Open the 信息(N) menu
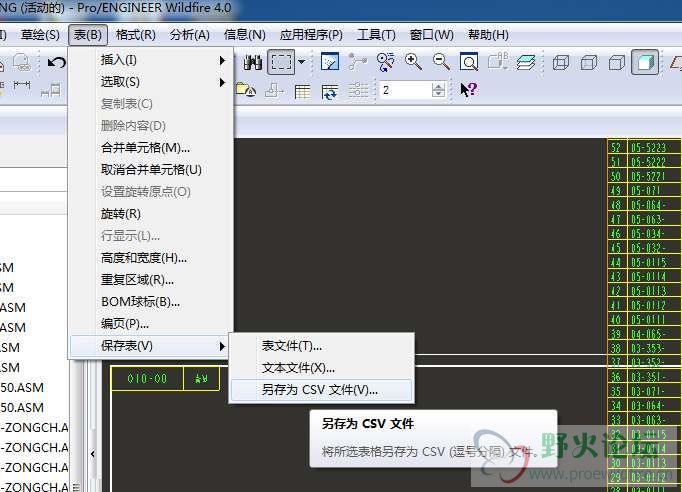682x492 pixels. [x=244, y=35]
